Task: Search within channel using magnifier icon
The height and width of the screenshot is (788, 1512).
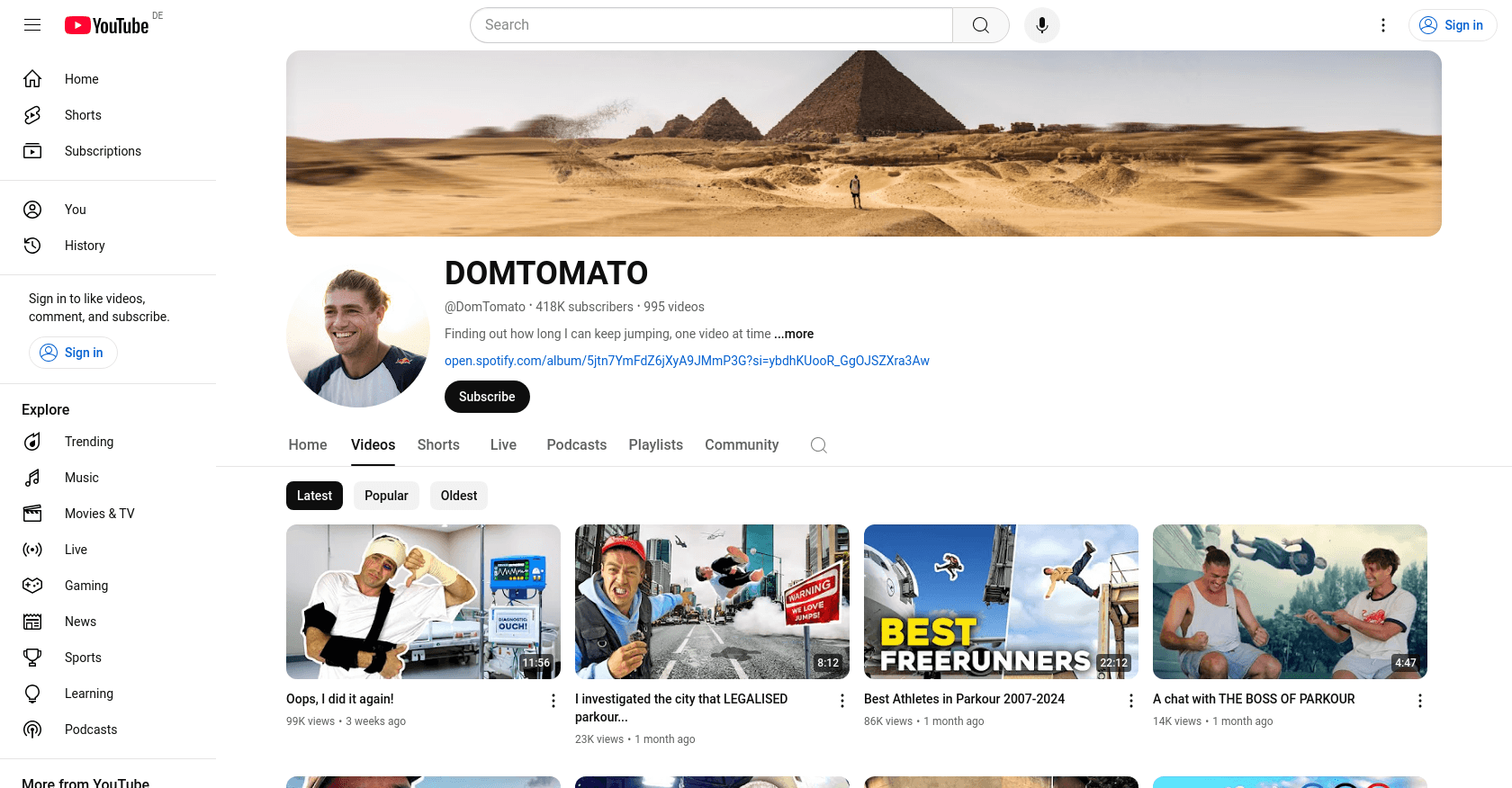Action: tap(818, 445)
